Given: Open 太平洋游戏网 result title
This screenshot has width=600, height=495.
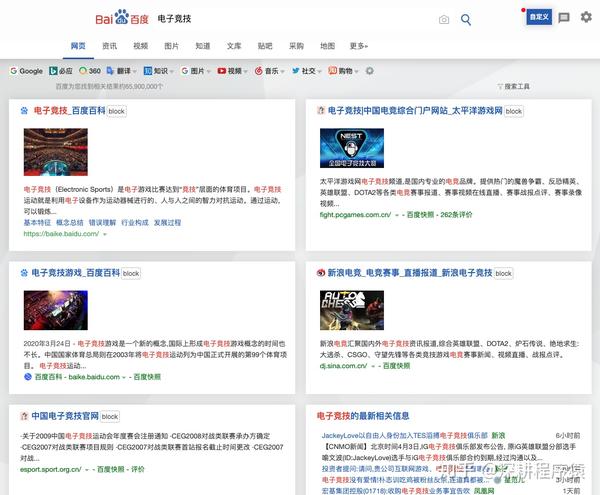Looking at the screenshot, I should click(x=415, y=111).
